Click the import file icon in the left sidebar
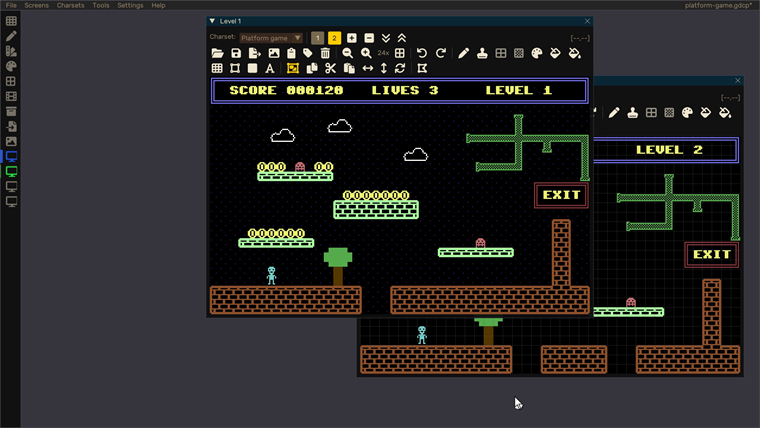 pyautogui.click(x=11, y=126)
